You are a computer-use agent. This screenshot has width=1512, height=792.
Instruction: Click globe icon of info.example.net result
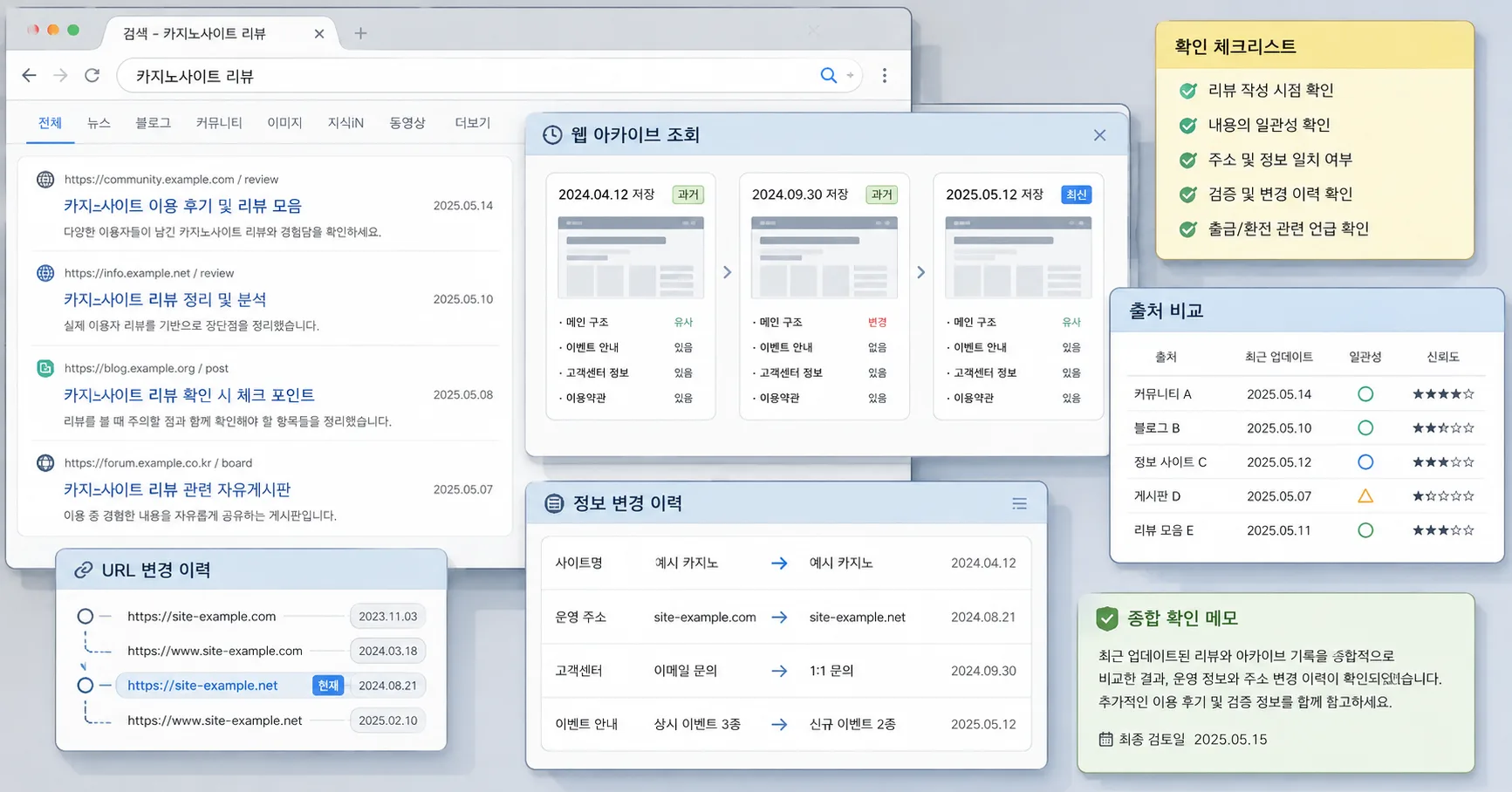point(45,273)
